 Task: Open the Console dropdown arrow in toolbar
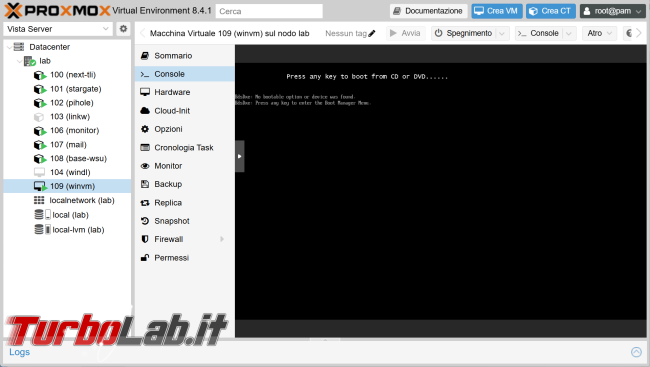[x=569, y=33]
